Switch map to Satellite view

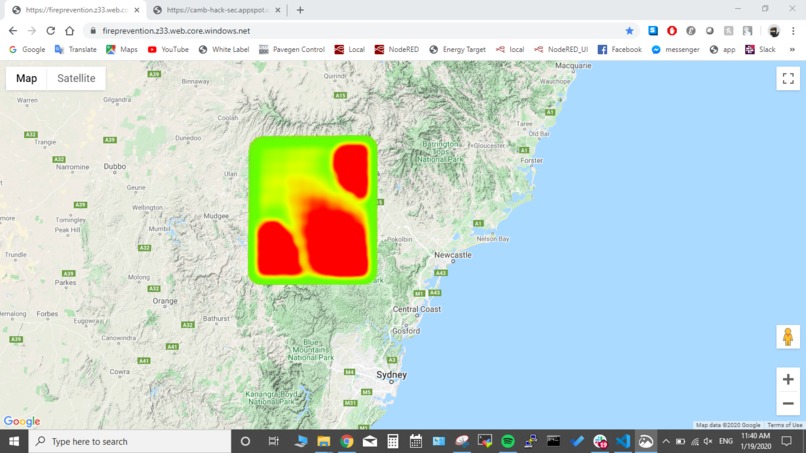[x=76, y=78]
